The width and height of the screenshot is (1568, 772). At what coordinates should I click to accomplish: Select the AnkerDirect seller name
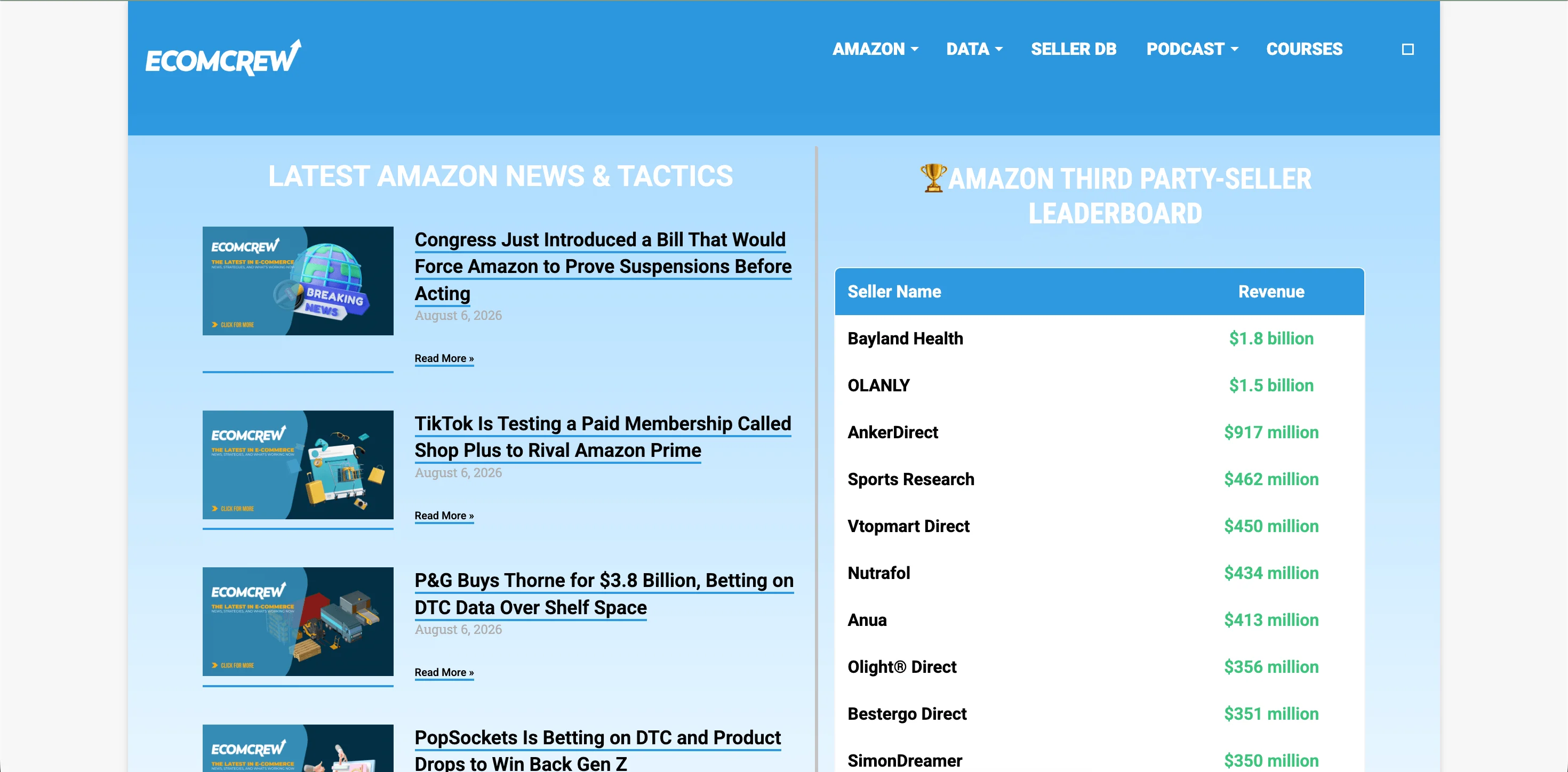pyautogui.click(x=892, y=432)
